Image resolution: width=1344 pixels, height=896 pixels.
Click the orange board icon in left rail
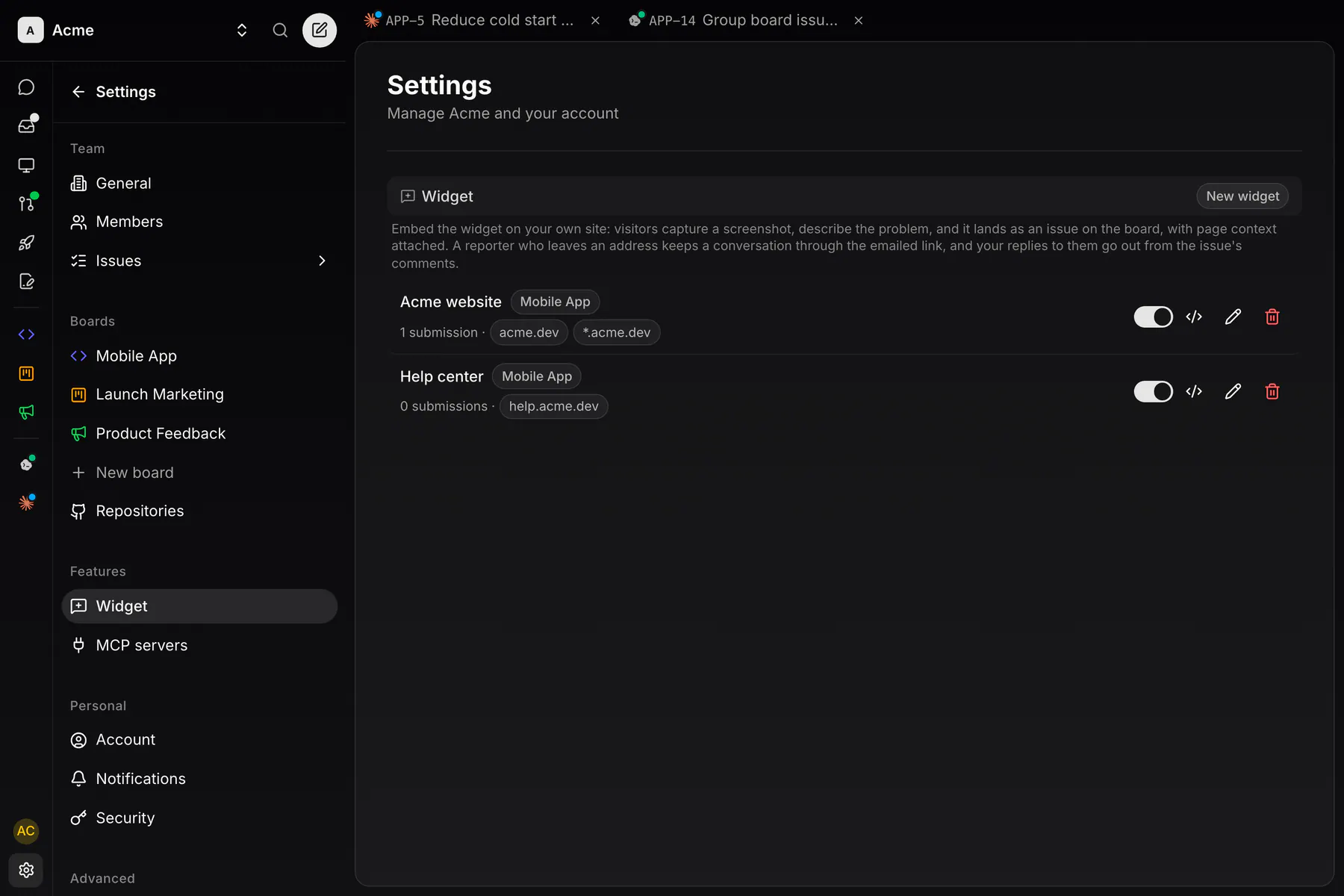point(26,373)
